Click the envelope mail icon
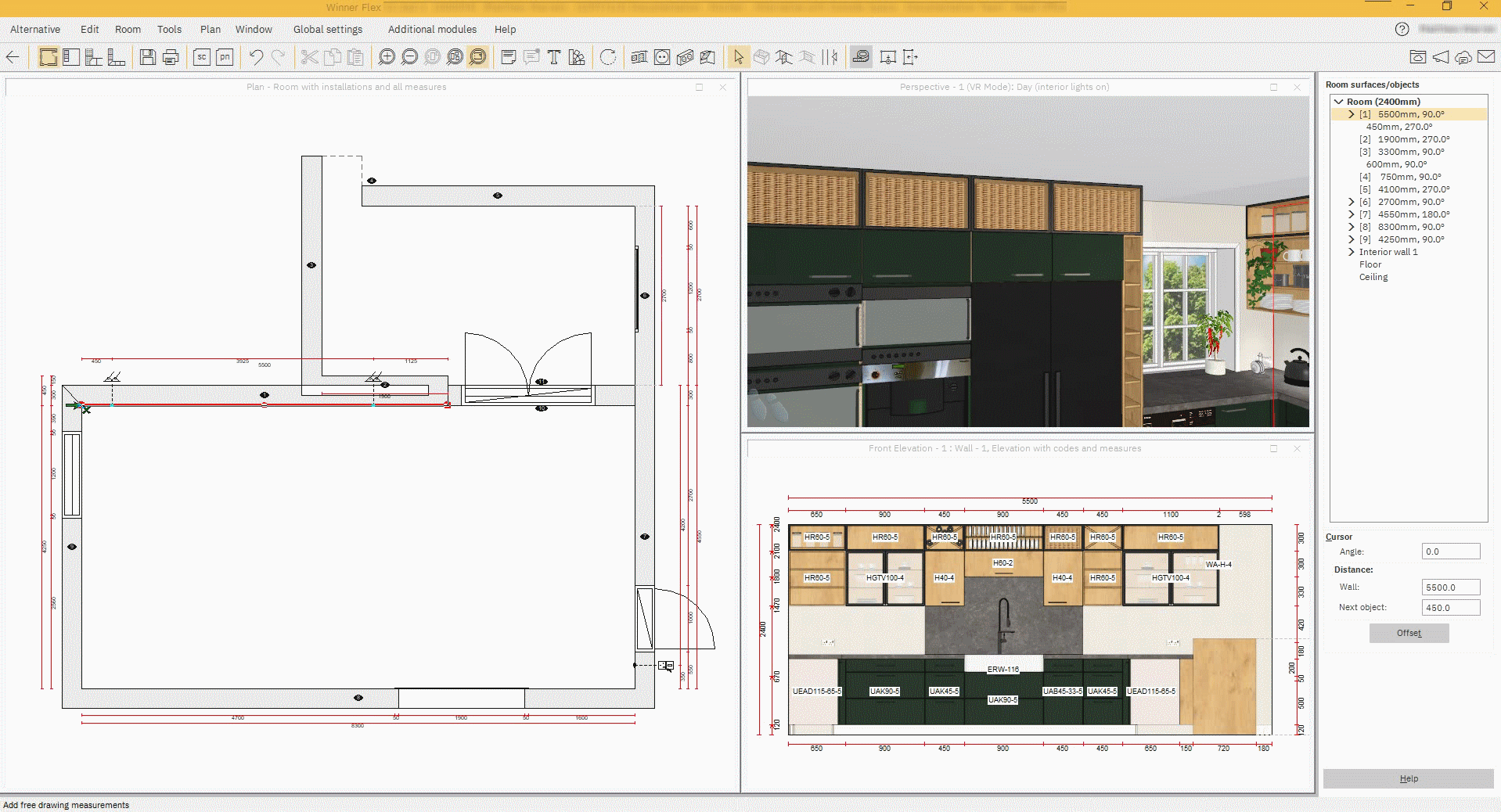The width and height of the screenshot is (1501, 812). point(1486,57)
